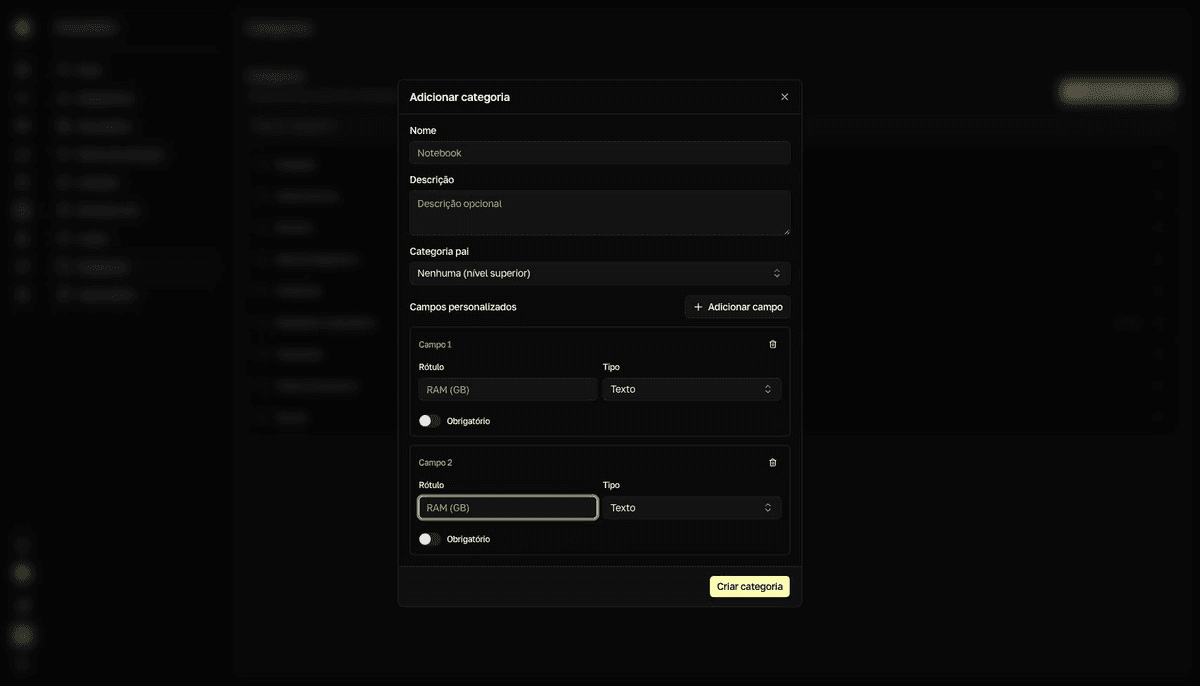Open the Tipo dropdown in Campo 1
1200x686 pixels.
pyautogui.click(x=692, y=389)
